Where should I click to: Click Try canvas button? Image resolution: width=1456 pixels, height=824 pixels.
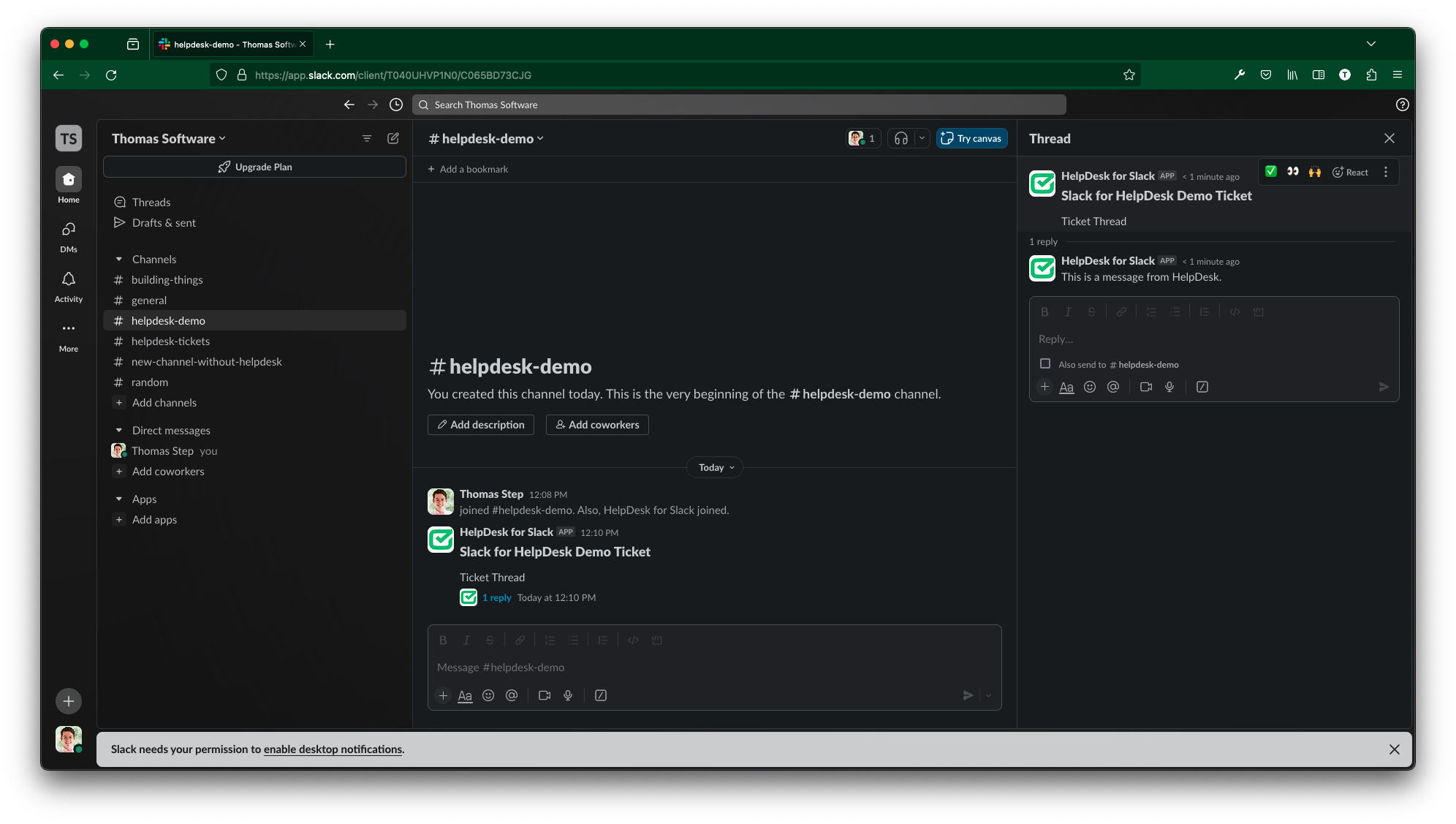[971, 138]
